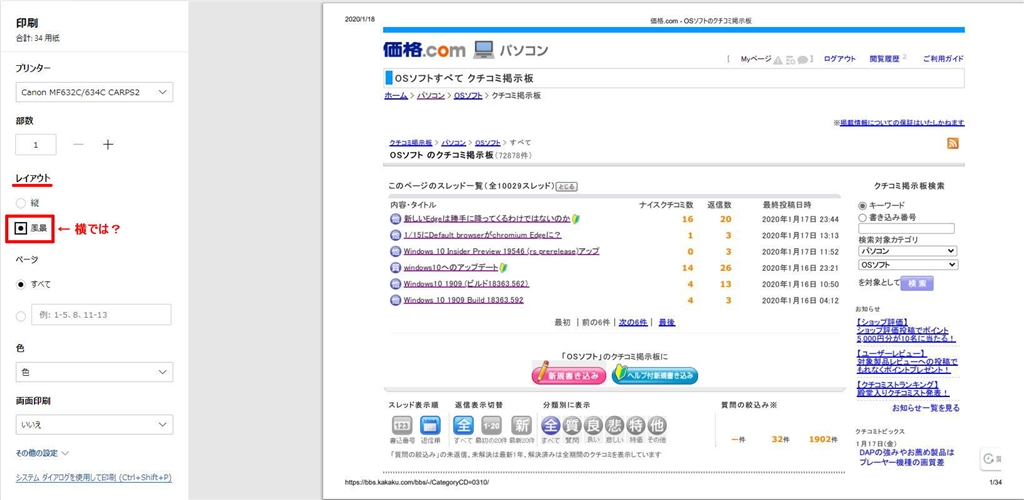Click the bulletin board search text field
Viewport: 1024px width, 500px height.
(906, 228)
